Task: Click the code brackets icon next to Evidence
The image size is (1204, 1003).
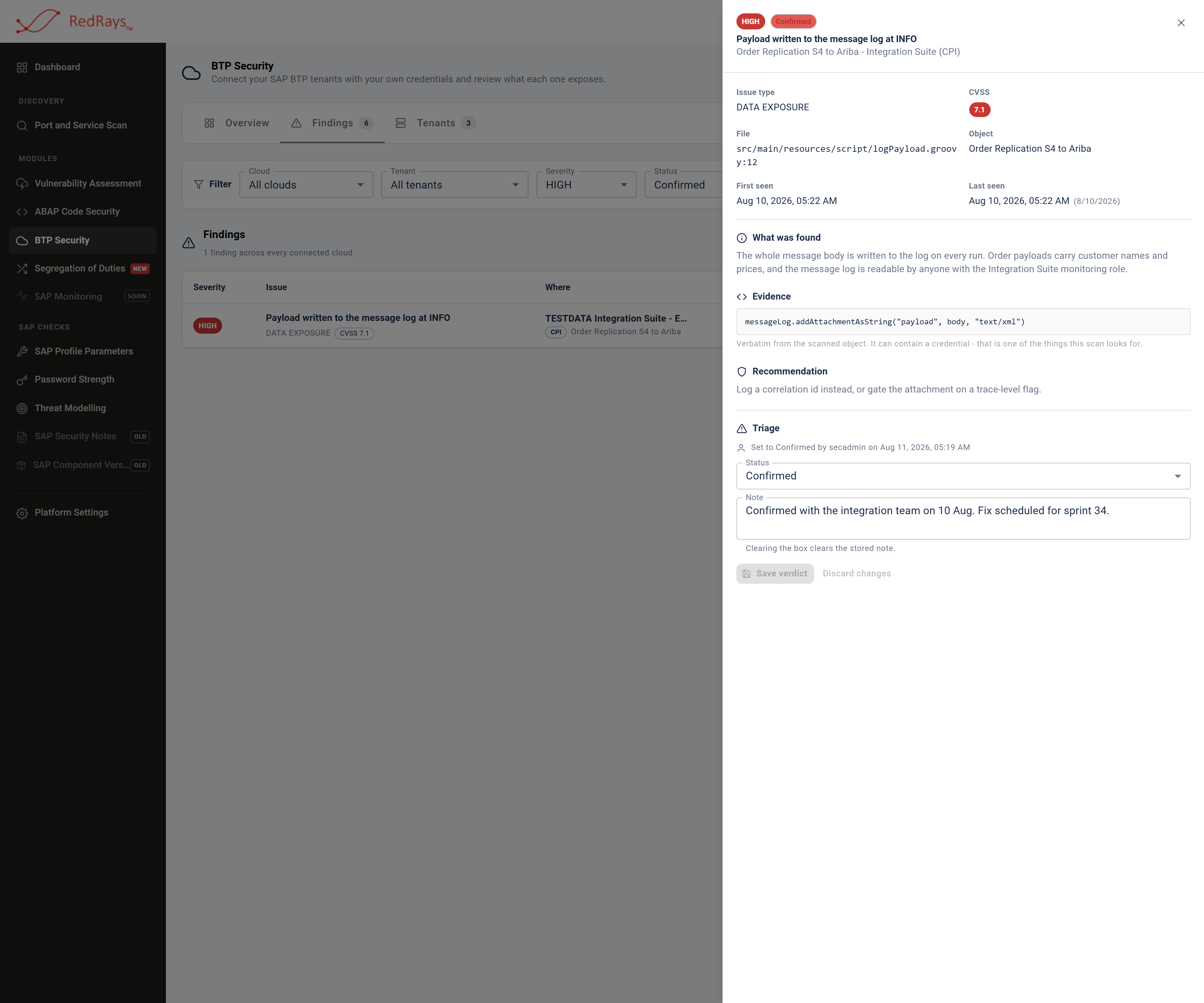Action: (x=741, y=297)
